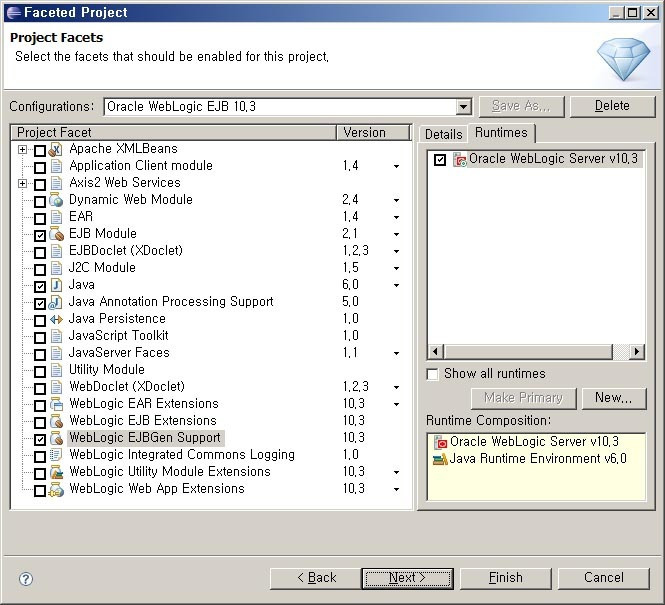Enable the Apache XMLBeans facet checkbox
Screen dimensions: 665x605
coord(40,151)
